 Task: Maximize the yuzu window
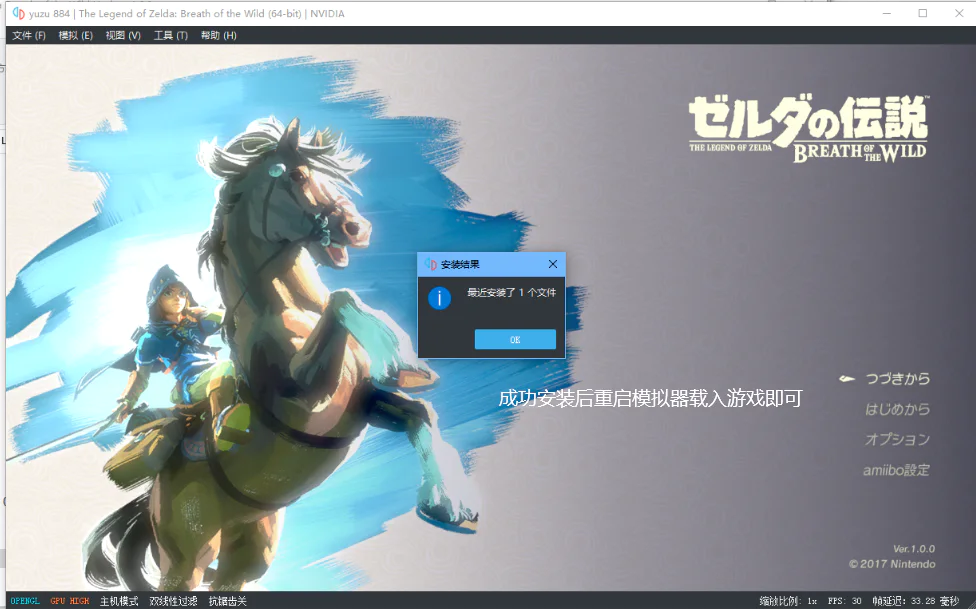point(922,13)
